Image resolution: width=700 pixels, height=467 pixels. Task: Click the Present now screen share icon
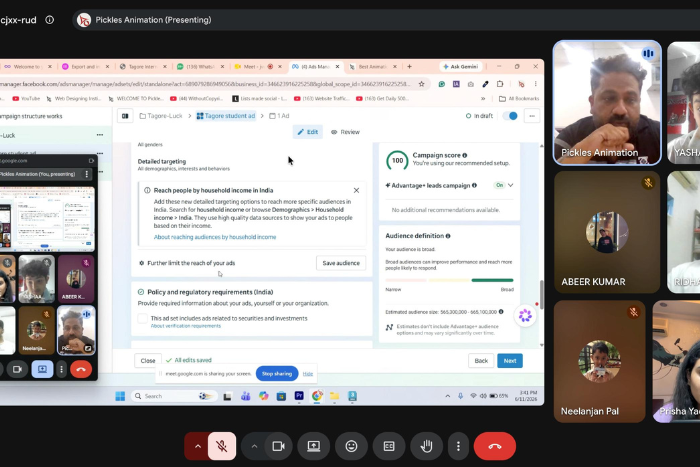(314, 446)
